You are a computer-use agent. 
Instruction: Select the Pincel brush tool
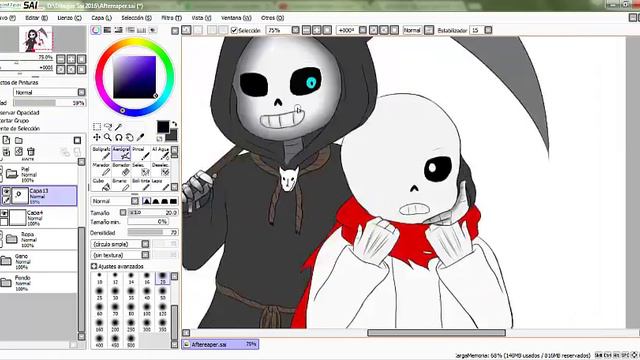point(140,153)
